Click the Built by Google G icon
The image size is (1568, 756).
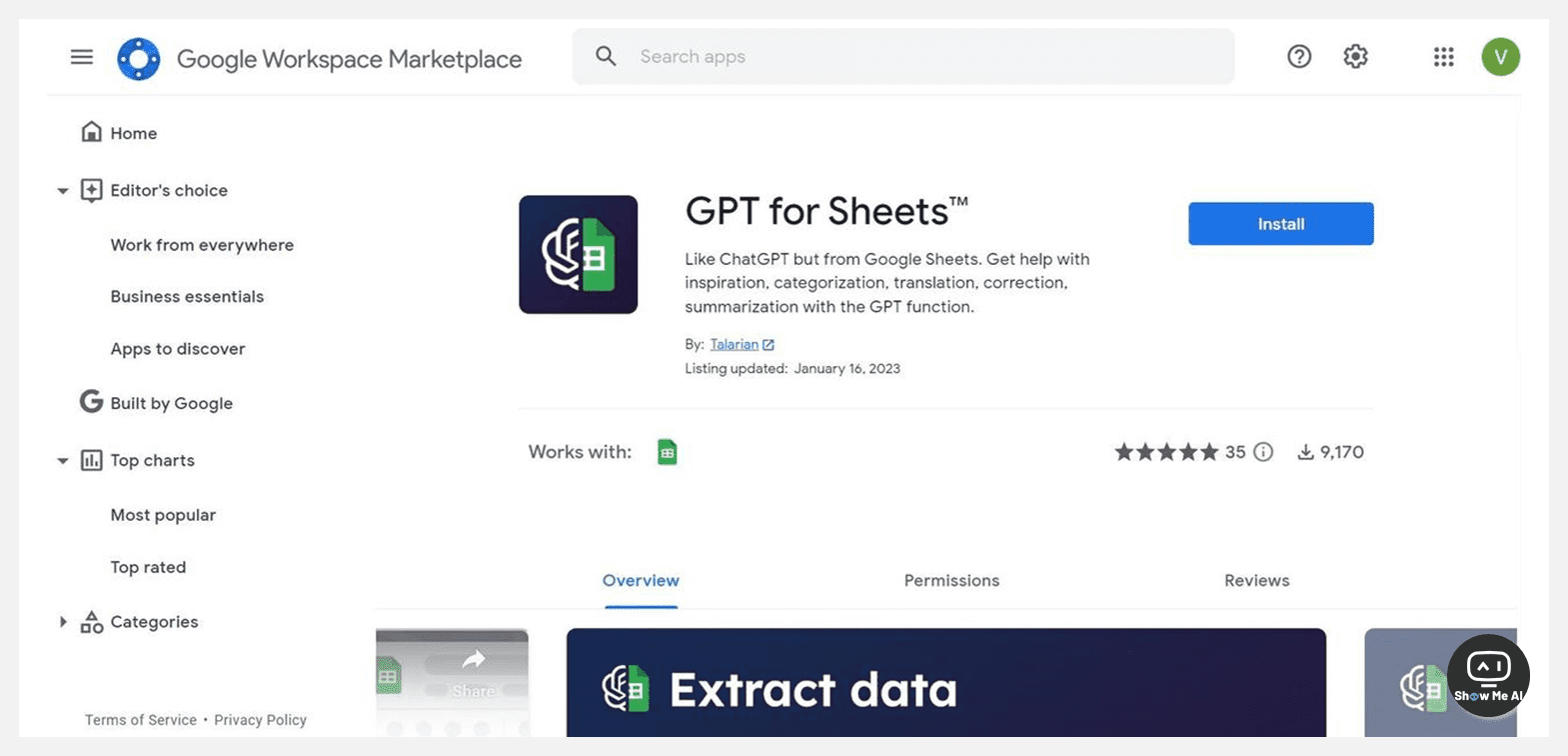[x=91, y=402]
